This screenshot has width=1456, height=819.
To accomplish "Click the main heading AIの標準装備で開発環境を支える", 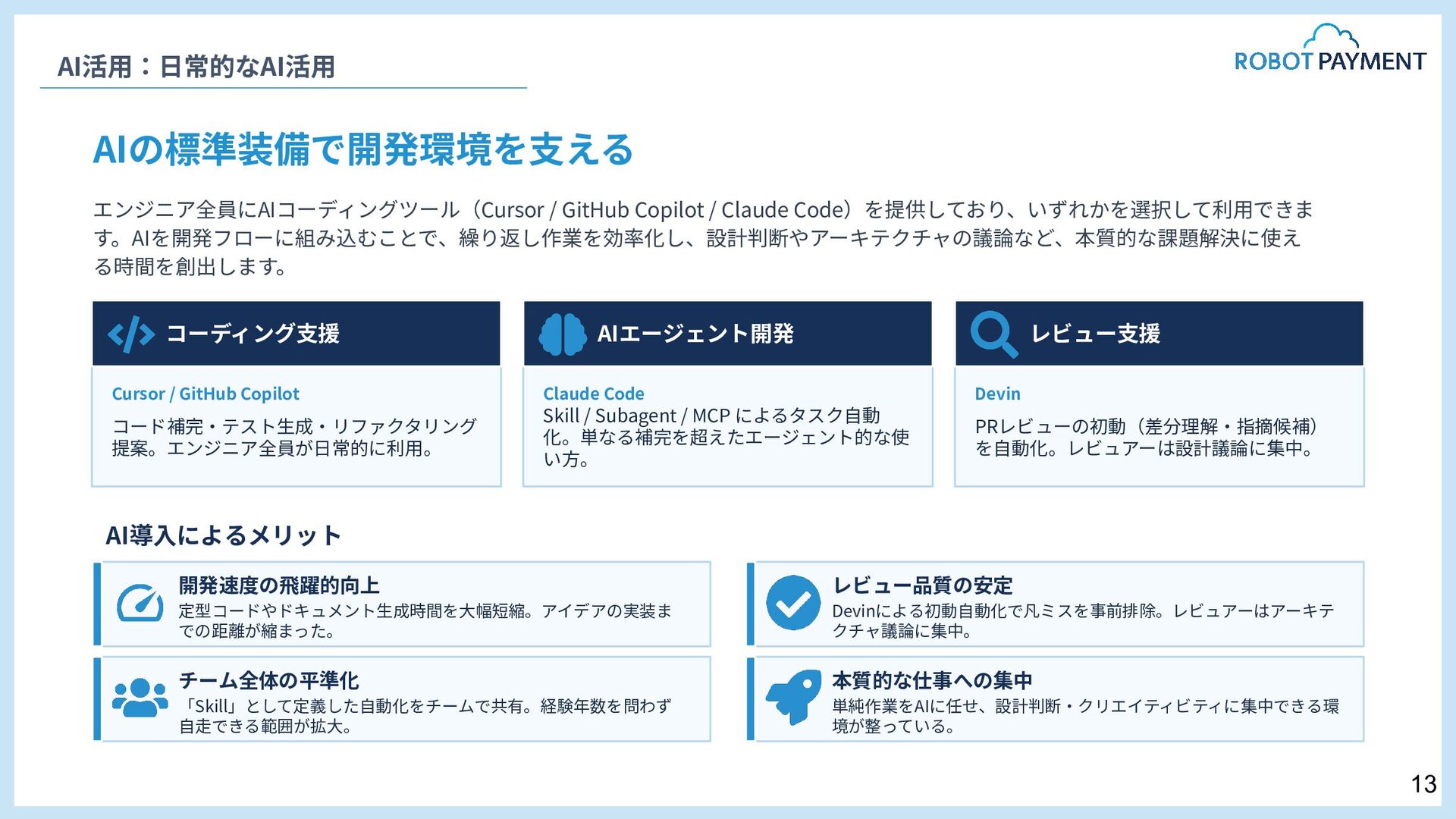I will pyautogui.click(x=363, y=149).
